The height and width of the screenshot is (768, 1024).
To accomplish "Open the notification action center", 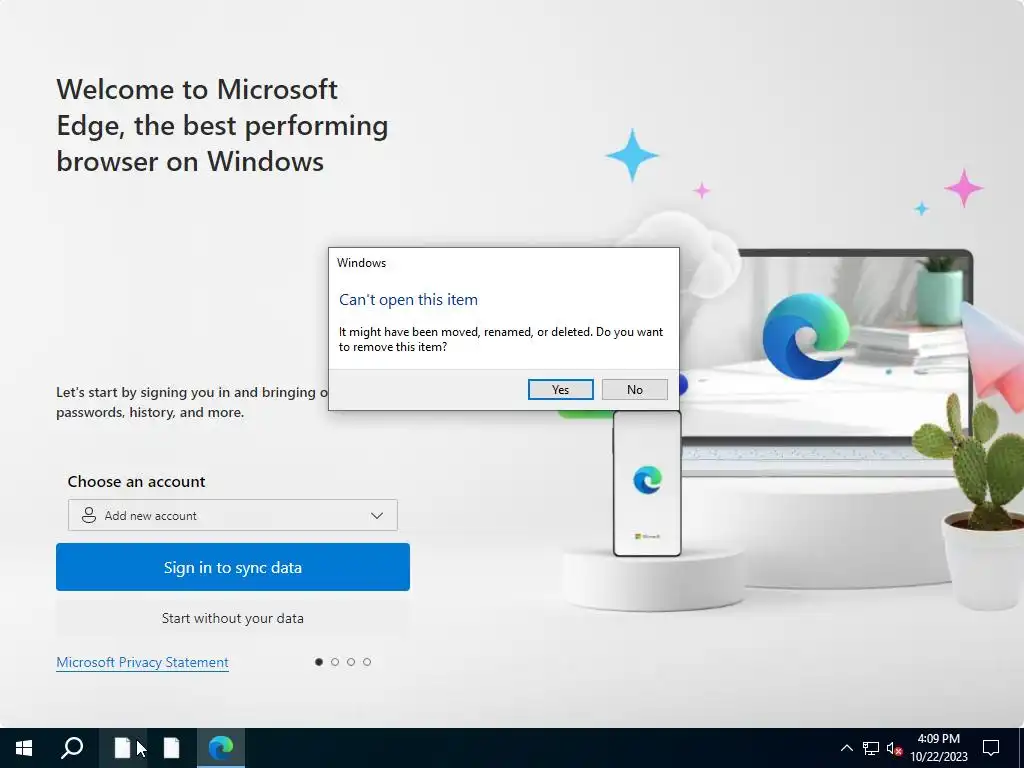I will pyautogui.click(x=991, y=748).
